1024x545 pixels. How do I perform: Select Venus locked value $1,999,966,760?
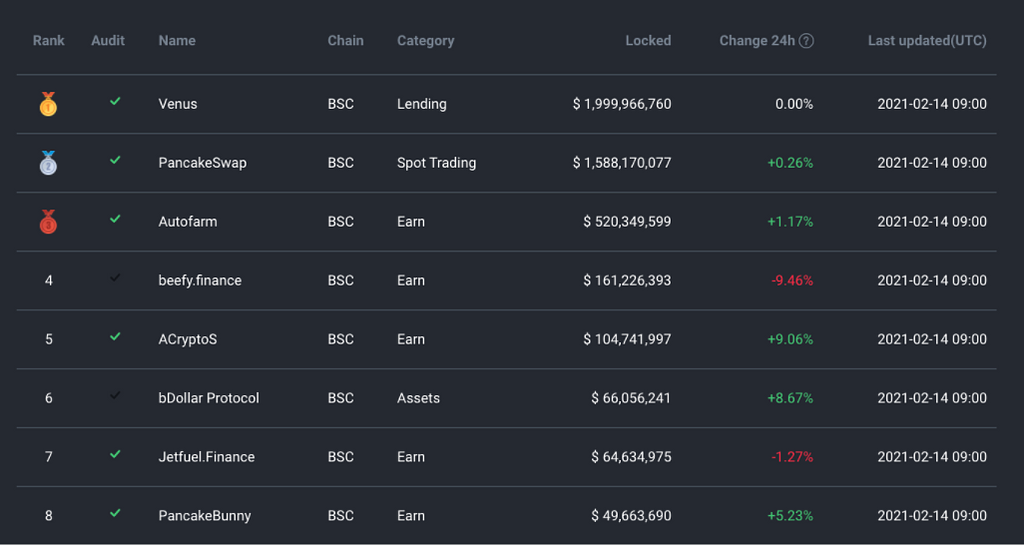tap(622, 104)
